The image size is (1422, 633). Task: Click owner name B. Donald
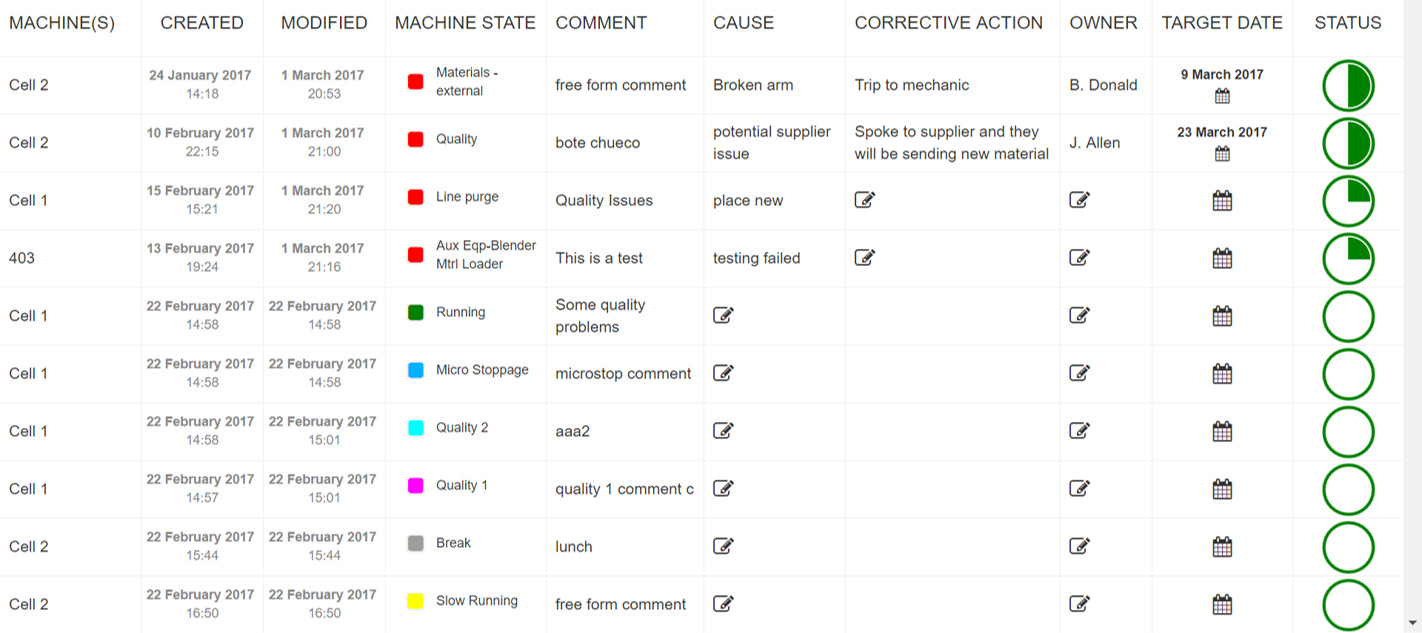(x=1103, y=85)
